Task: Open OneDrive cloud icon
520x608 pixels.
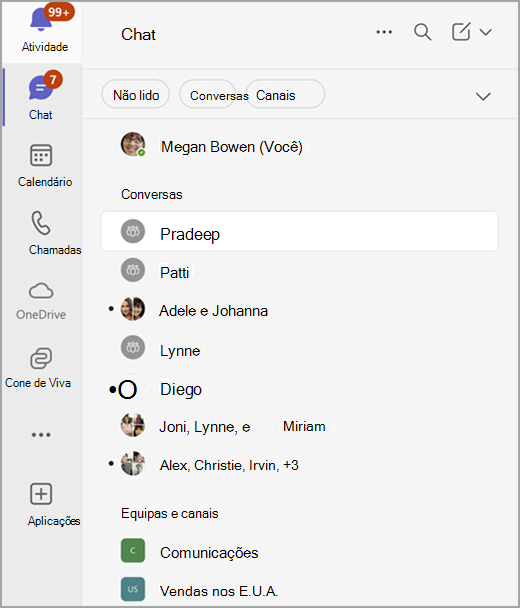Action: (x=41, y=291)
